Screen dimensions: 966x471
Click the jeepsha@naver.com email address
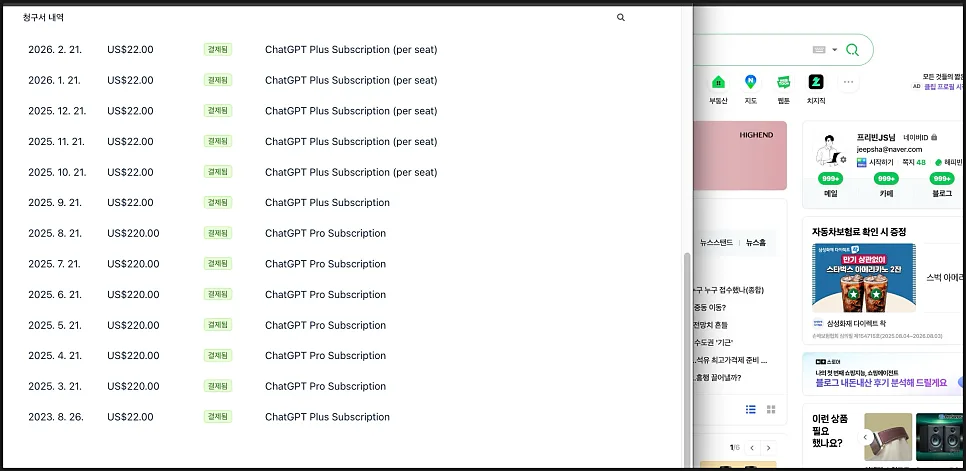(x=889, y=150)
